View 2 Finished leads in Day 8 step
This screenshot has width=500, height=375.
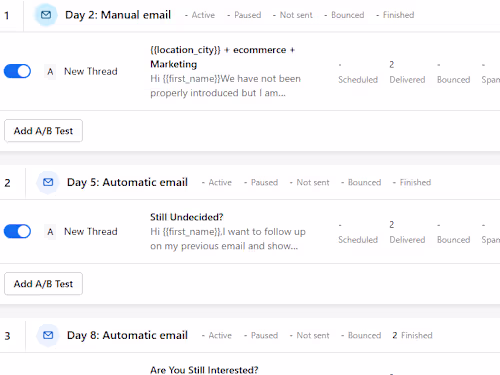(412, 335)
